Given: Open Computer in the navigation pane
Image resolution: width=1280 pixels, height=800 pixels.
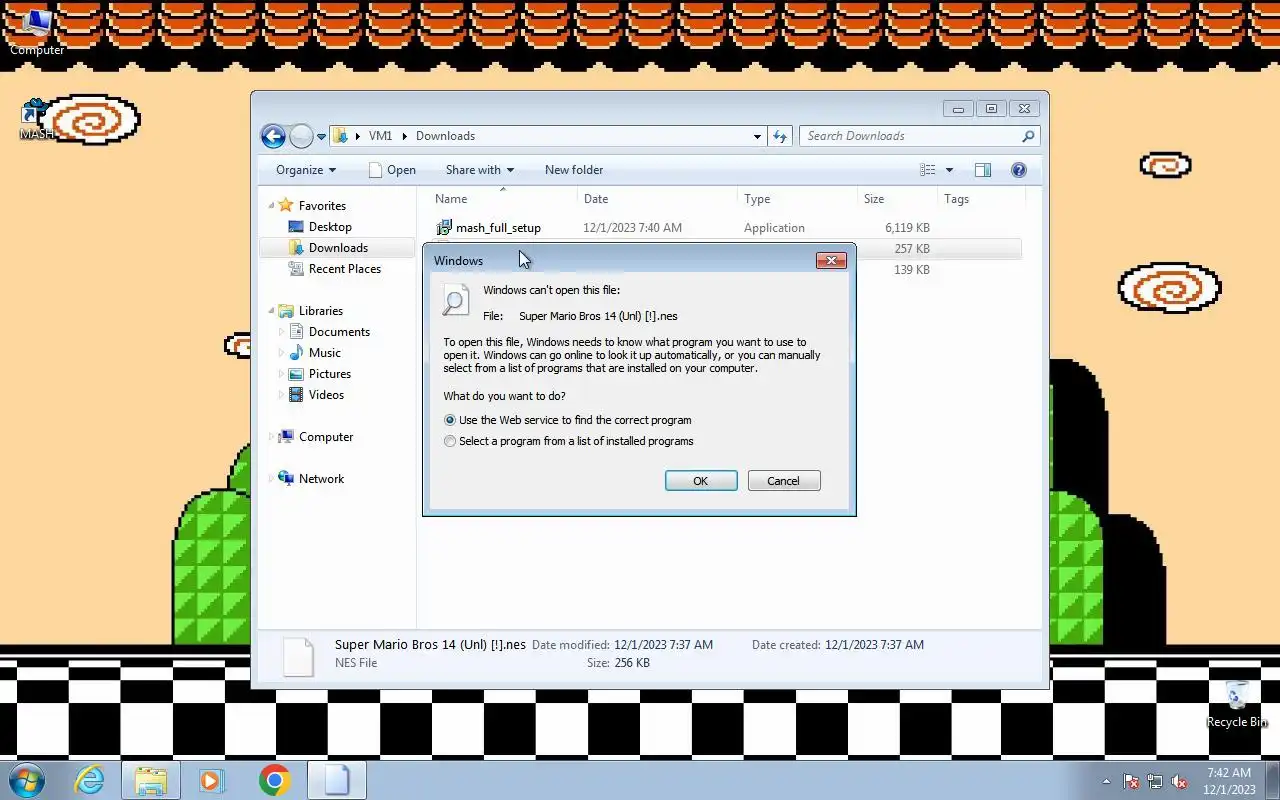Looking at the screenshot, I should click(326, 437).
